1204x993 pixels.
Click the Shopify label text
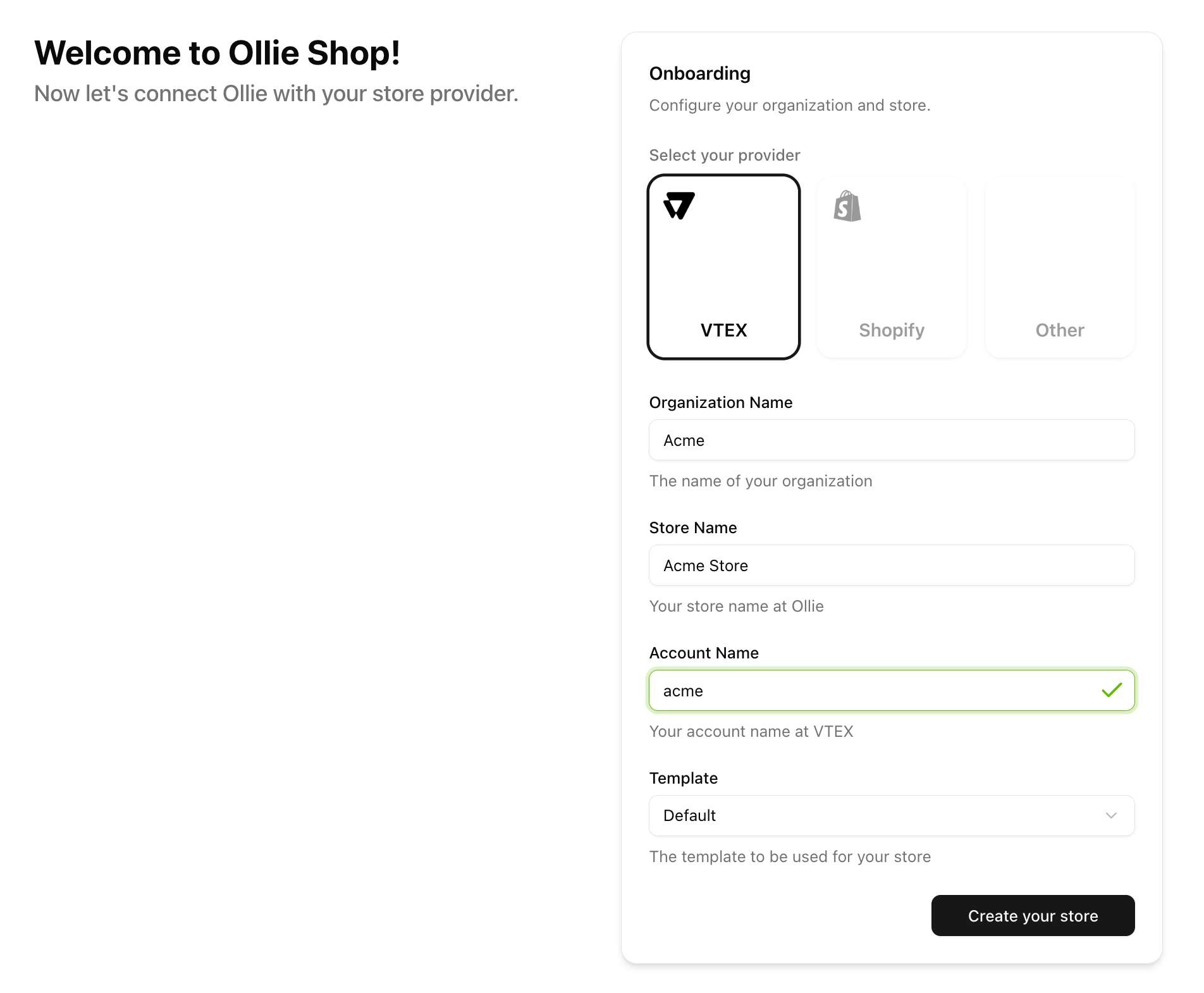[x=892, y=330]
